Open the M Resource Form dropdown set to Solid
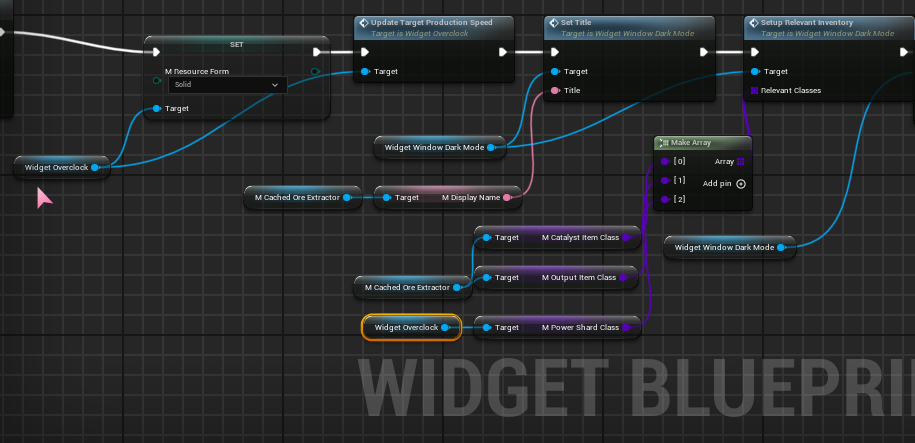915x443 pixels. 228,85
